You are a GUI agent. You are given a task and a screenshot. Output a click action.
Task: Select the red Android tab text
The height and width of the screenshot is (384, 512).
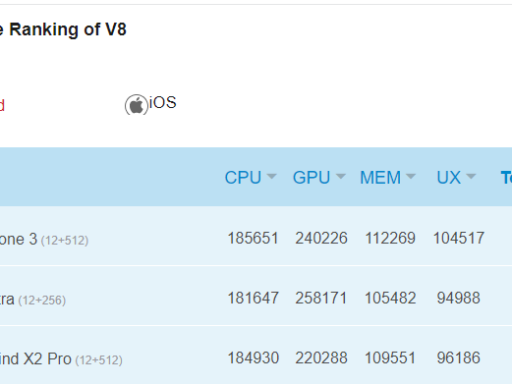click(x=2, y=105)
